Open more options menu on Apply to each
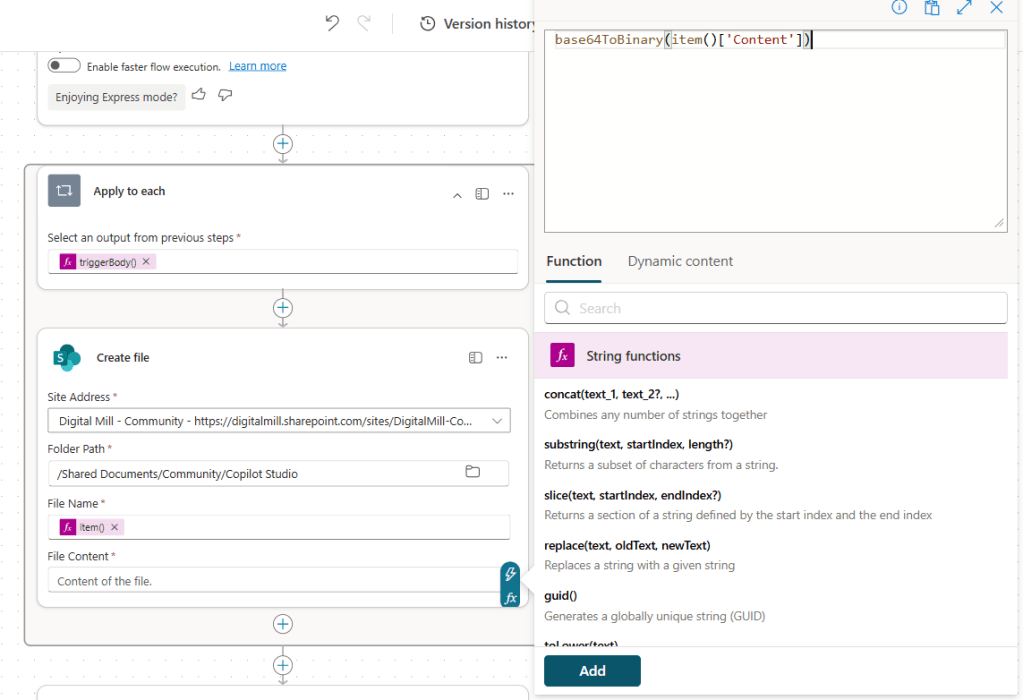This screenshot has height=700, width=1023. tap(508, 194)
